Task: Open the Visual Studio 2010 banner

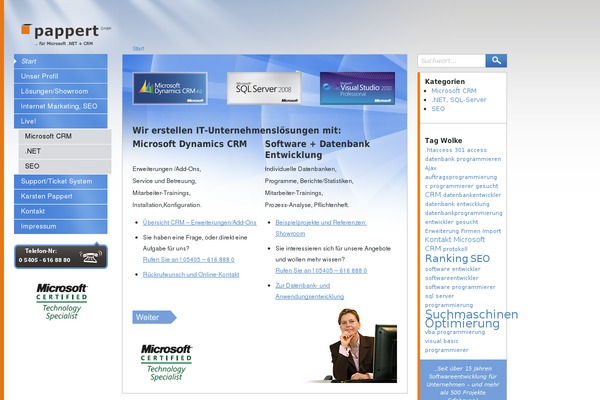Action: click(x=357, y=88)
